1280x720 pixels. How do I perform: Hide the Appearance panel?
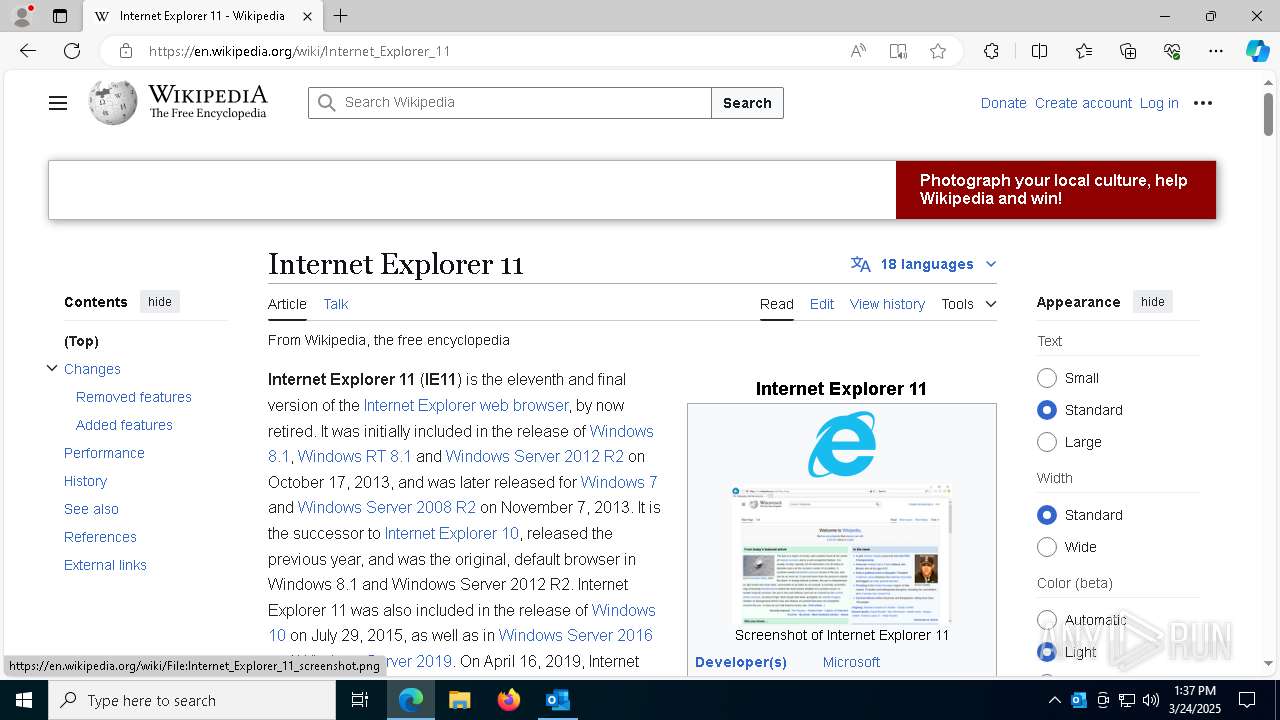pos(1153,302)
